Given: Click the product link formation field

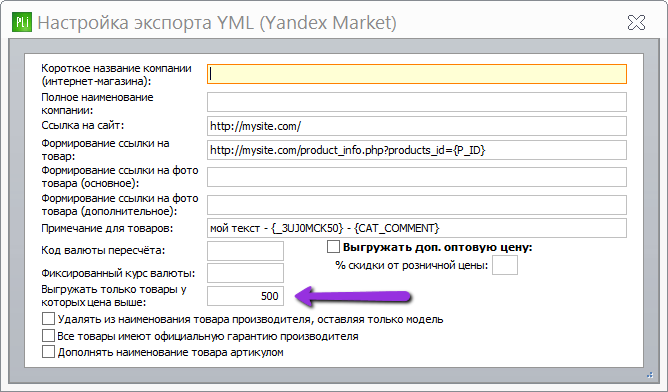Looking at the screenshot, I should click(417, 150).
